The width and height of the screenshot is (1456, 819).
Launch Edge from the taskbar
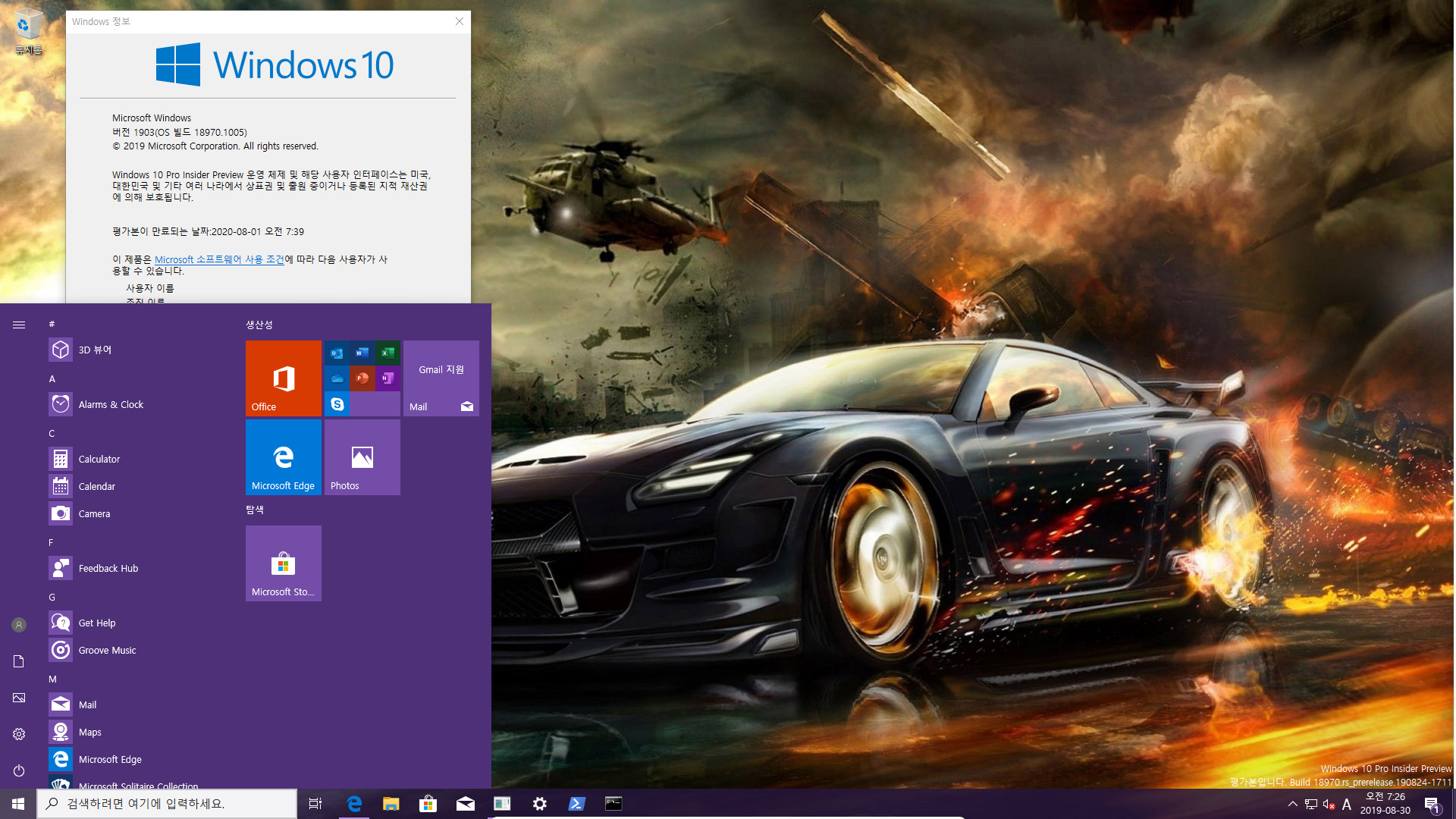353,804
